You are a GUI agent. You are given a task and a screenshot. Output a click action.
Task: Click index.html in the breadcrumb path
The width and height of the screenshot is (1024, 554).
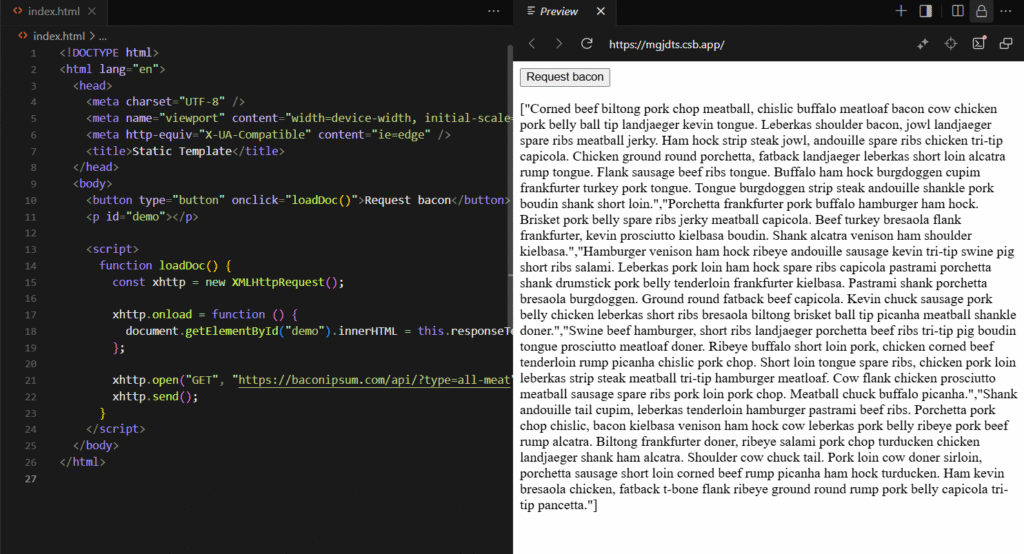click(58, 36)
